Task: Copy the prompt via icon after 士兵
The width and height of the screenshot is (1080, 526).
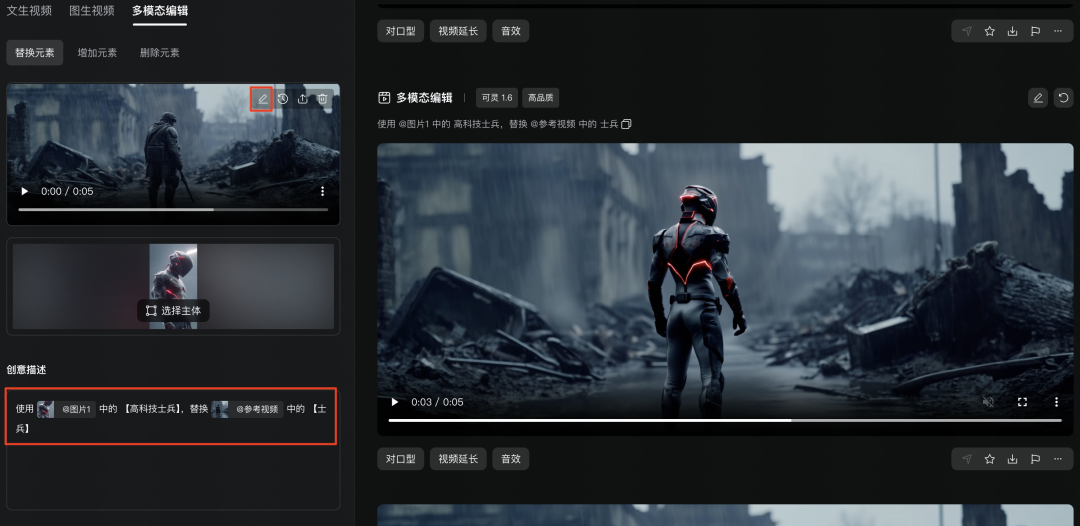Action: tap(626, 125)
